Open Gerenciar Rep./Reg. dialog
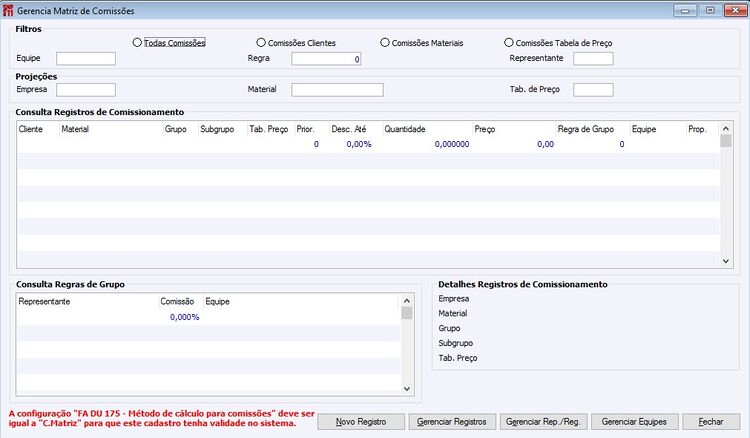Image resolution: width=750 pixels, height=438 pixels. (543, 422)
